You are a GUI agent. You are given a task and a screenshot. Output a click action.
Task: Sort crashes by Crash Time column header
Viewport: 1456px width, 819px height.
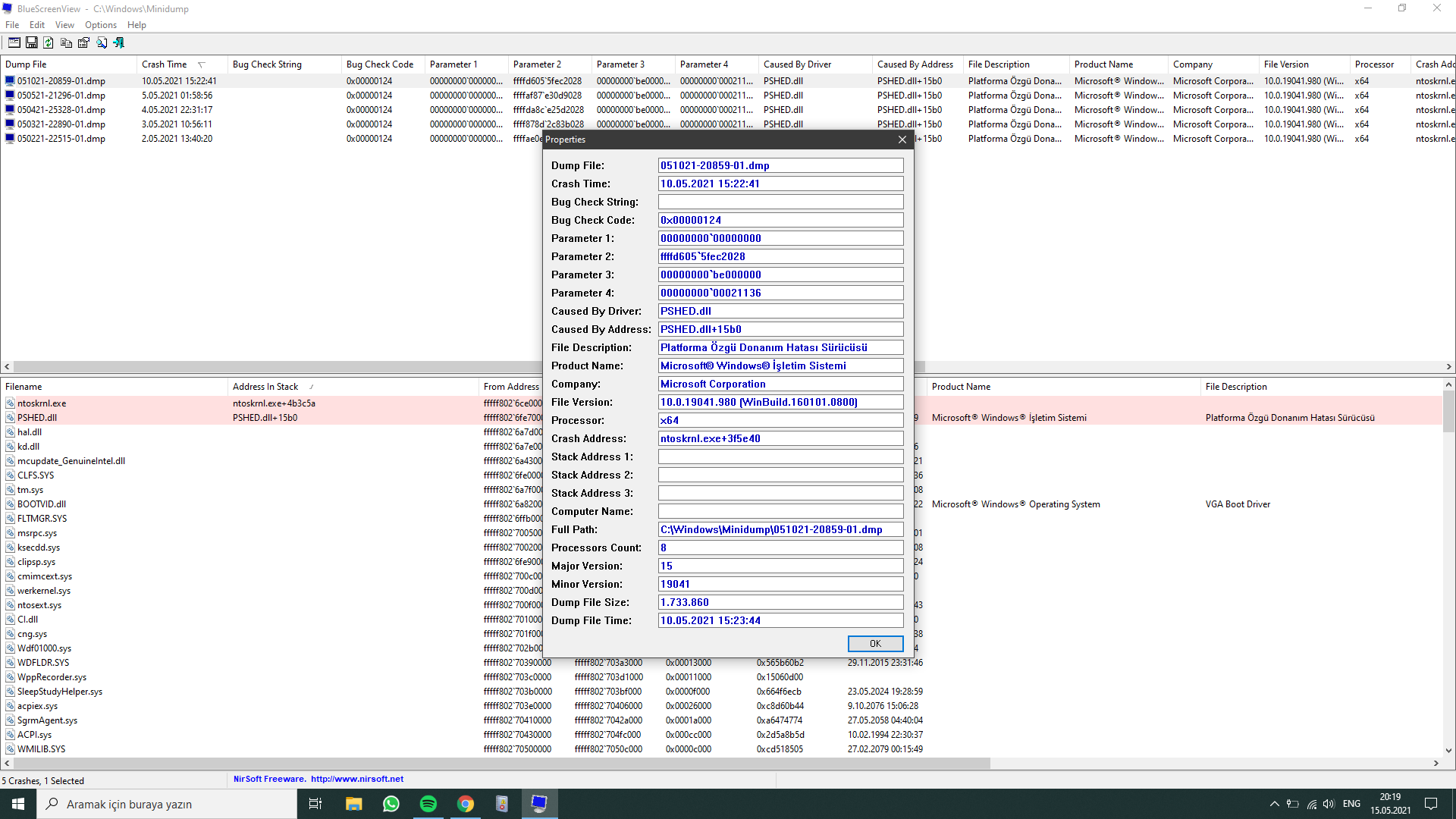(x=165, y=64)
